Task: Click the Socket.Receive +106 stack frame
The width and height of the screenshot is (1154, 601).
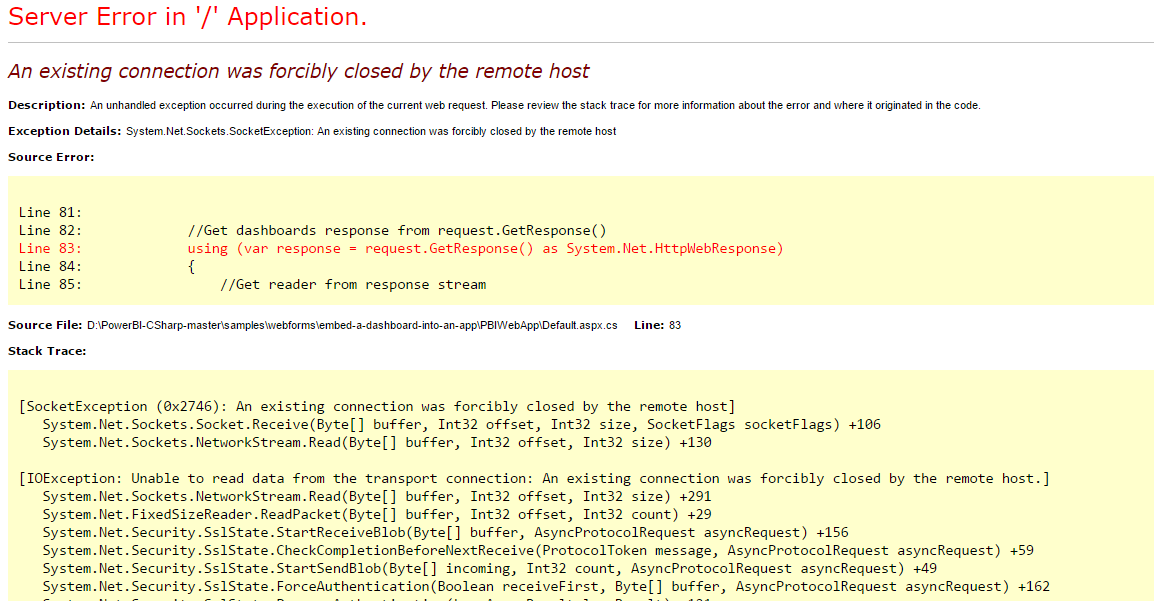Action: coord(461,424)
